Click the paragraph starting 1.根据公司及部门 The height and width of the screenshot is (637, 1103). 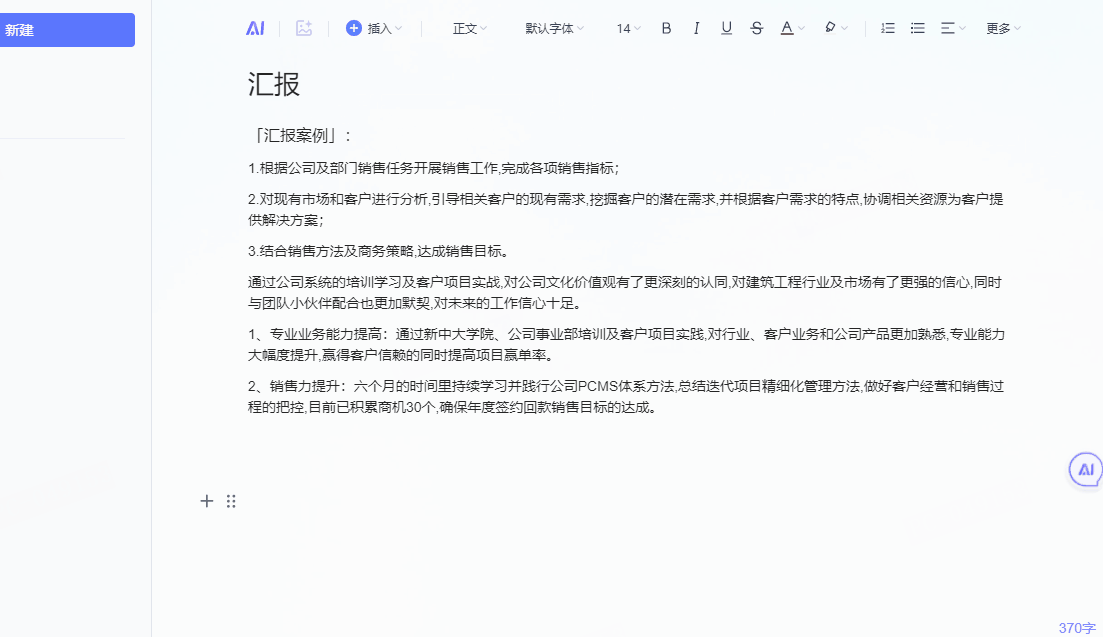(433, 168)
